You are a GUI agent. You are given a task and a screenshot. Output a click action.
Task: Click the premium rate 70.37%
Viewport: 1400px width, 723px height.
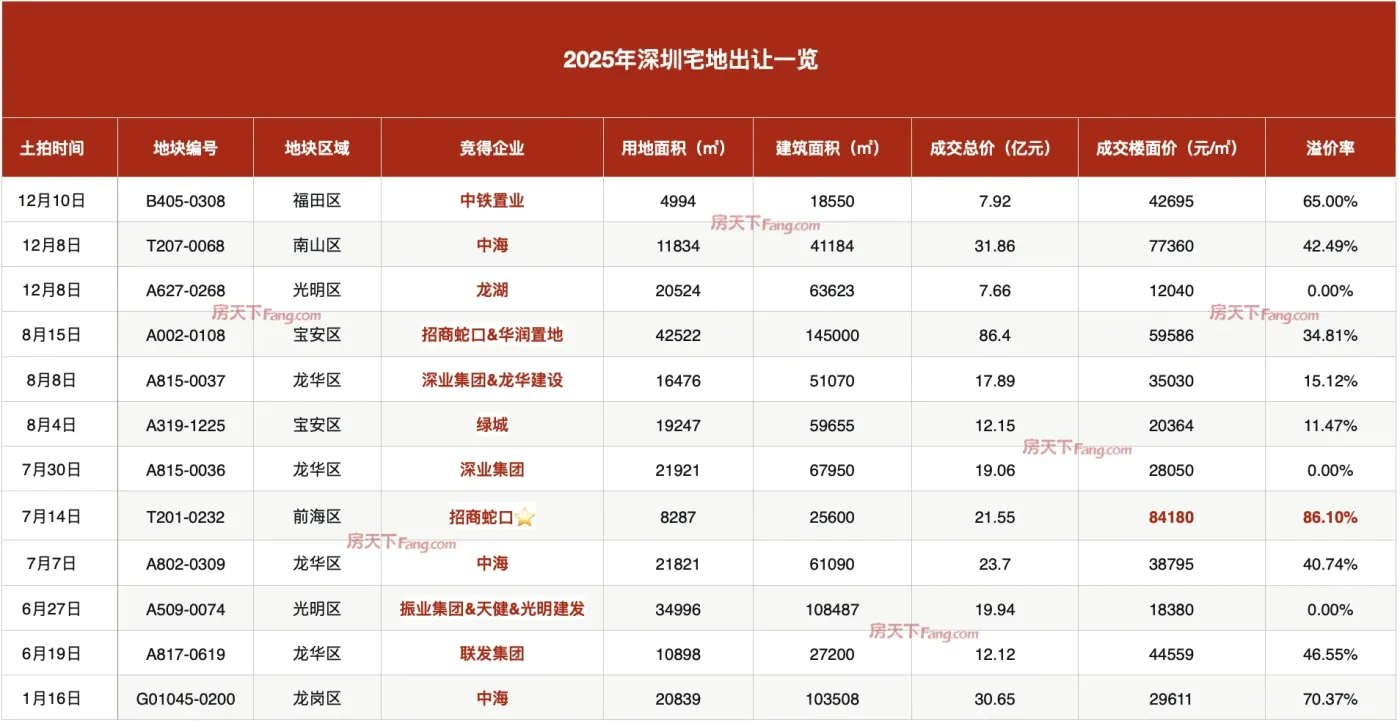pyautogui.click(x=1331, y=699)
